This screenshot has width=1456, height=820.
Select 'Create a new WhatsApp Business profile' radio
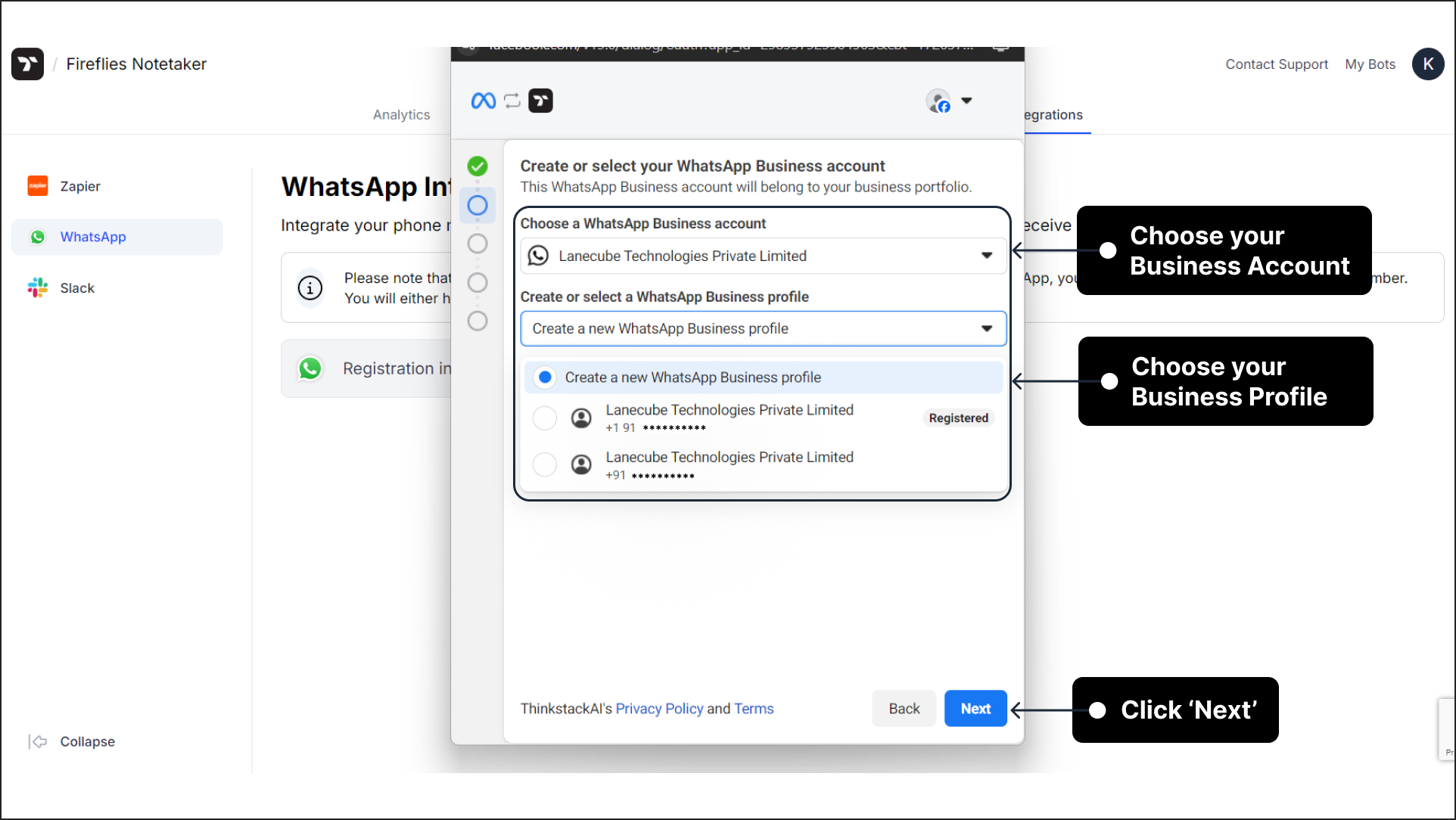(545, 377)
